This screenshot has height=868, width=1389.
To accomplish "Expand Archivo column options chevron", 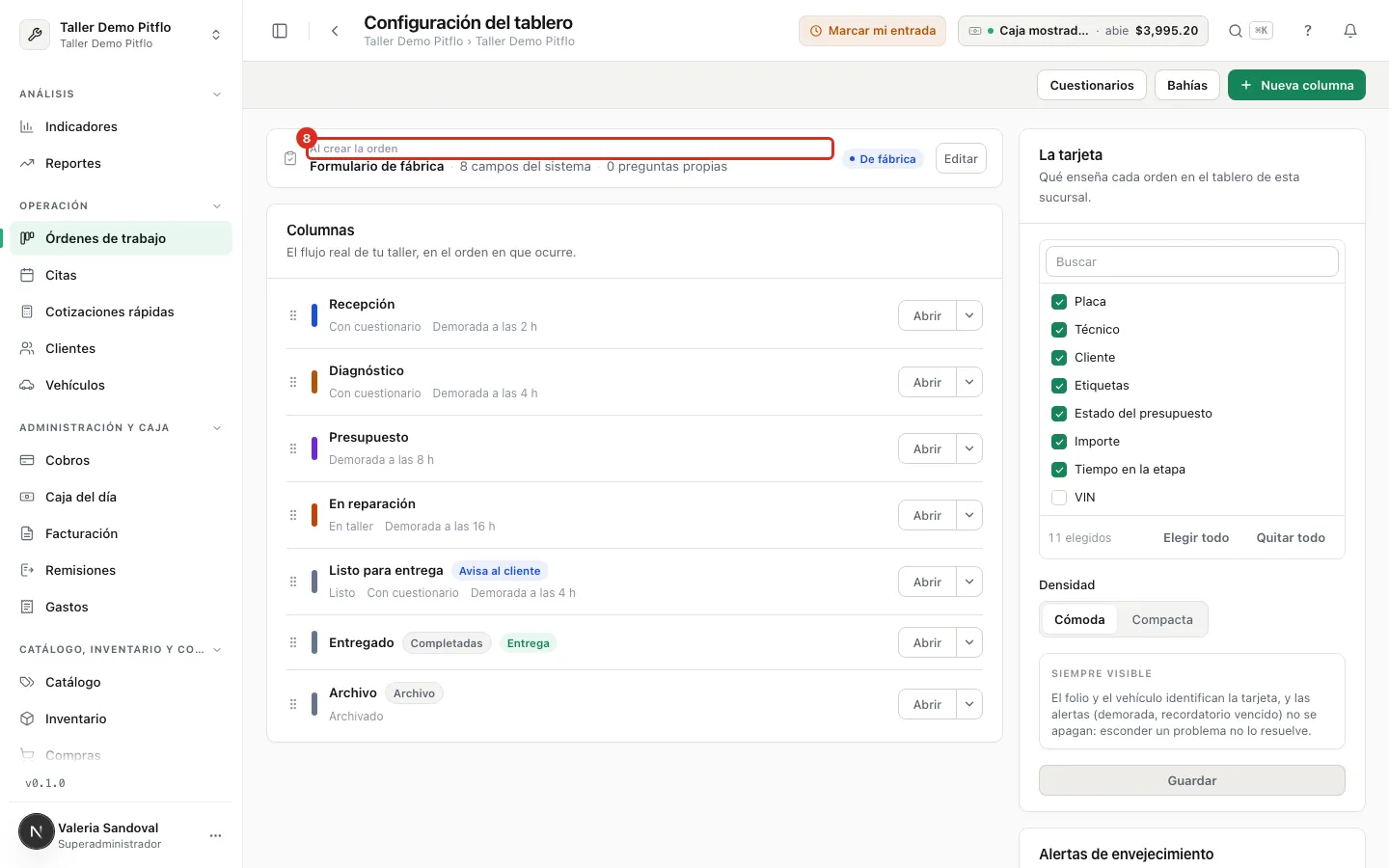I will click(x=969, y=704).
